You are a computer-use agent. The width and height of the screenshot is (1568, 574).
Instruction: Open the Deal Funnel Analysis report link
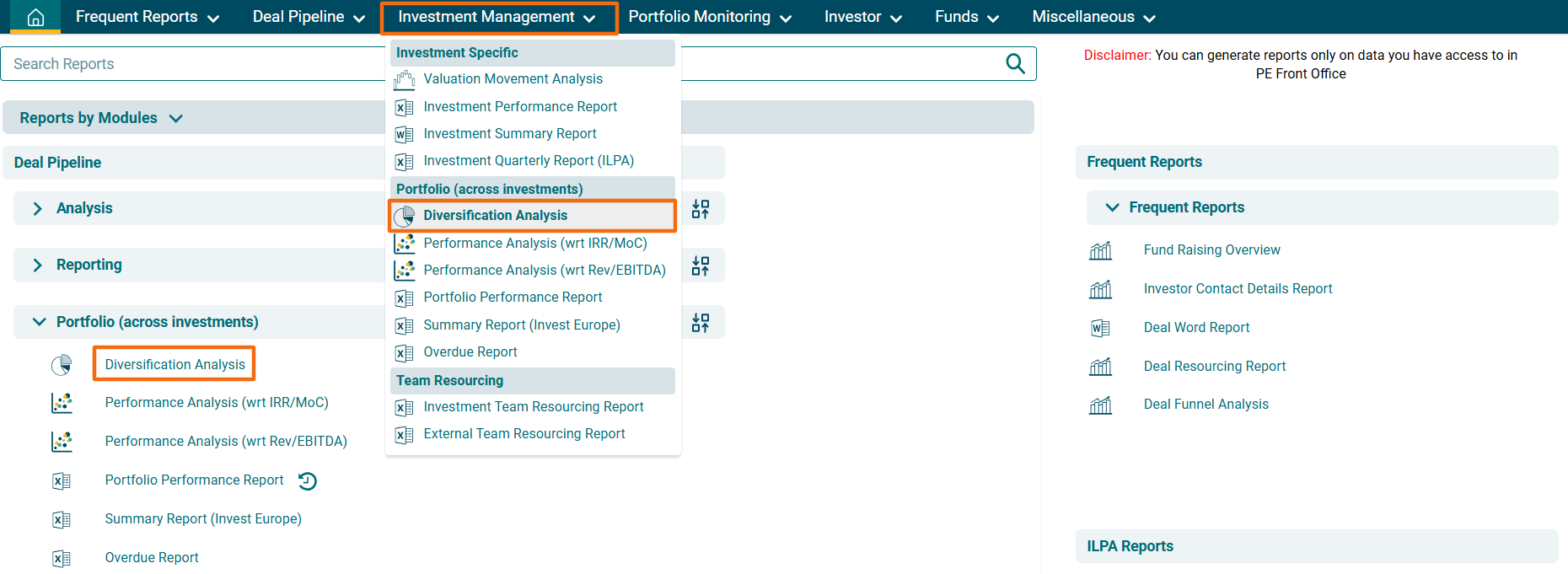pyautogui.click(x=1206, y=405)
